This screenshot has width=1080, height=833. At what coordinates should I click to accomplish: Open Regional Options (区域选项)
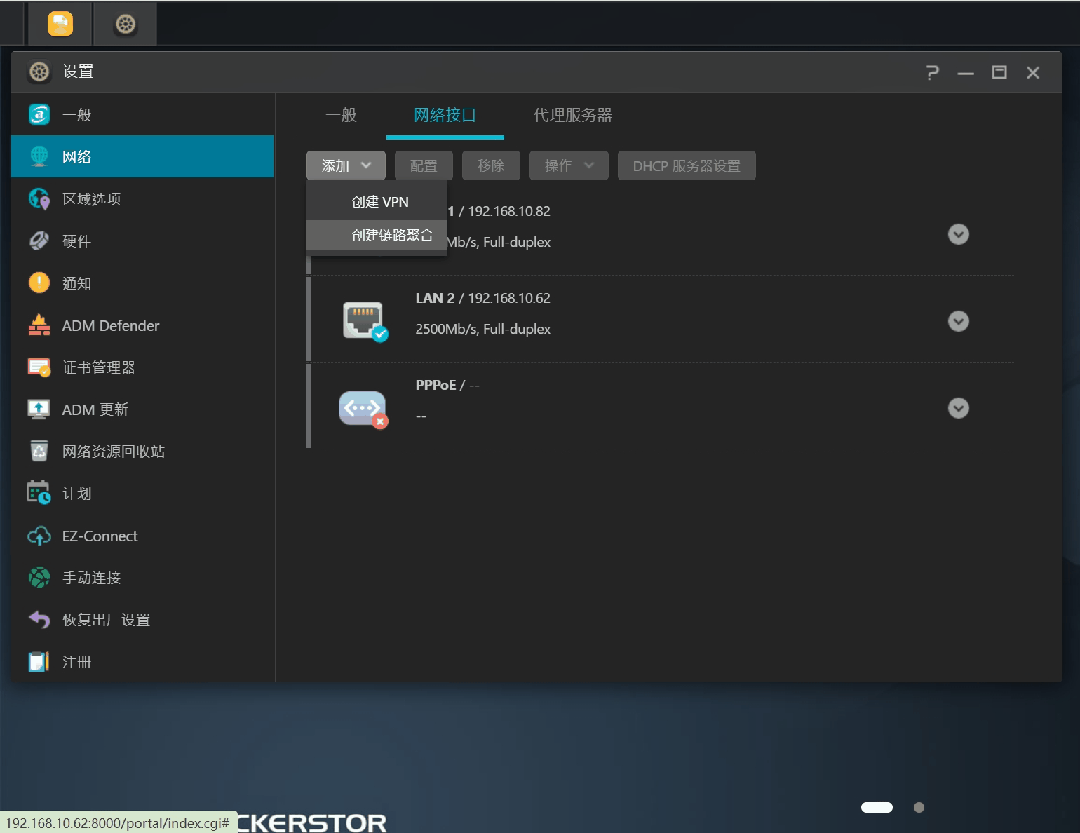coord(143,199)
